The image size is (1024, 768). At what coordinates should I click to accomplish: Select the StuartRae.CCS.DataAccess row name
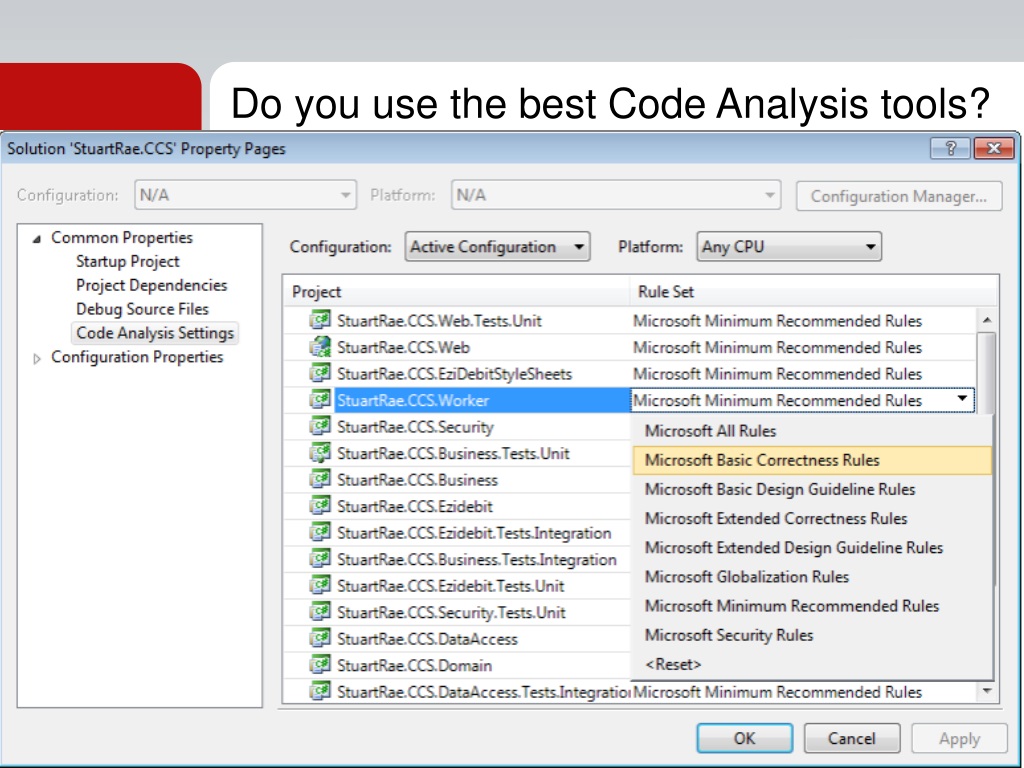click(427, 639)
